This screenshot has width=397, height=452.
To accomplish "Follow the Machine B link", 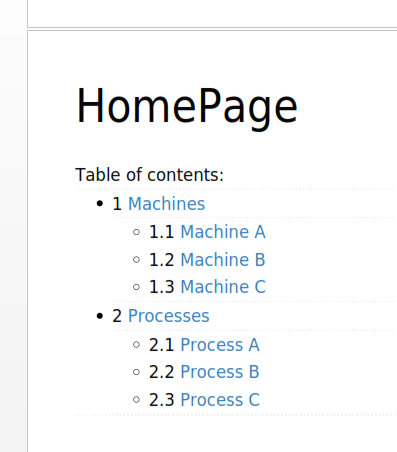I will pos(223,260).
